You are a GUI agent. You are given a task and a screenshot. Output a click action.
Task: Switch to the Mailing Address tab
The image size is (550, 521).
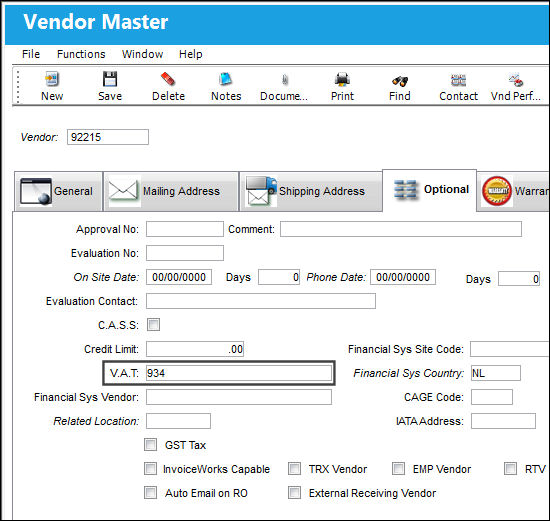[171, 191]
